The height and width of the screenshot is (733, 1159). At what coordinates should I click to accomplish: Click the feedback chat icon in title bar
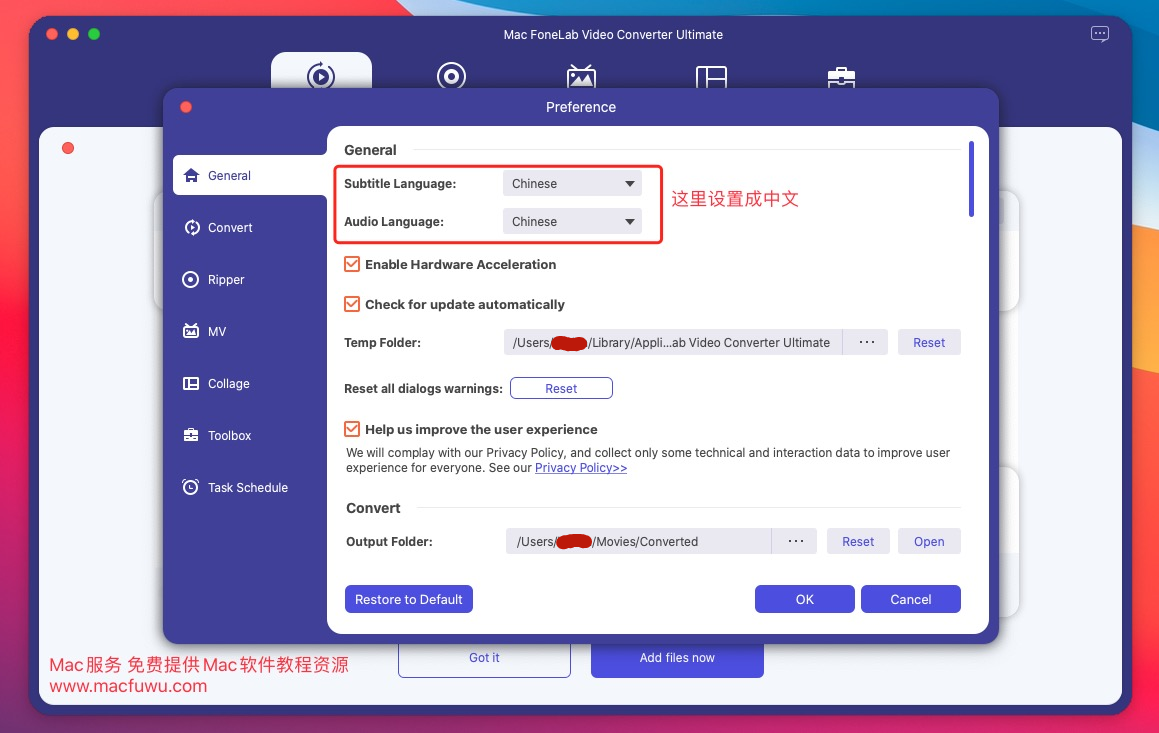coord(1100,34)
